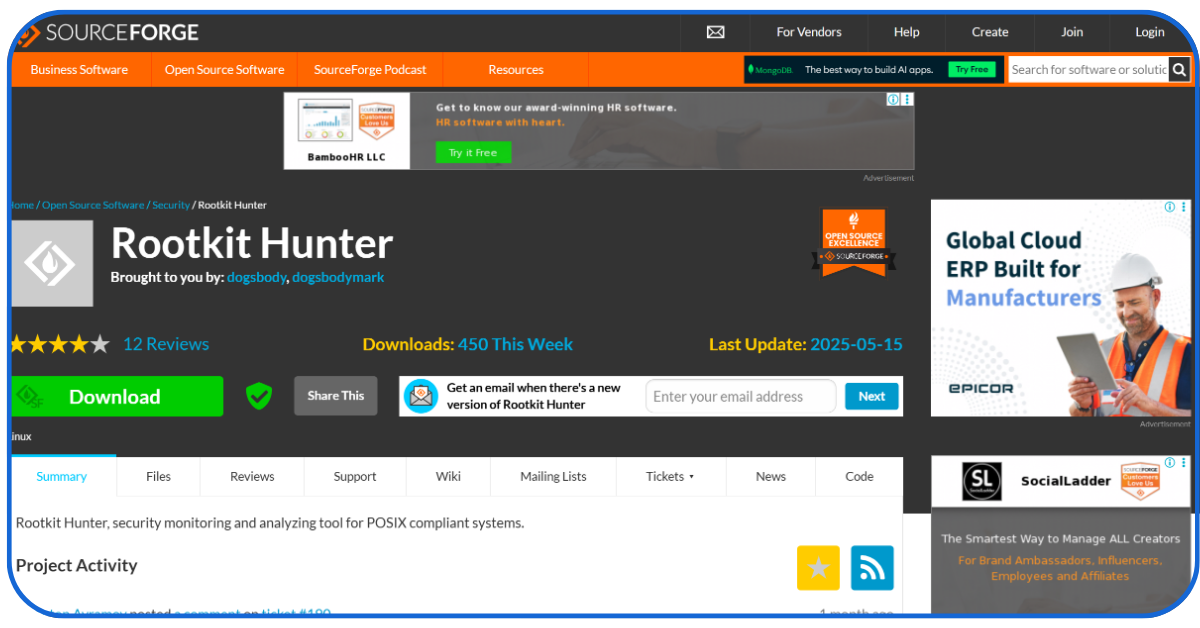
Task: Open the Mailing Lists tab
Action: 553,477
